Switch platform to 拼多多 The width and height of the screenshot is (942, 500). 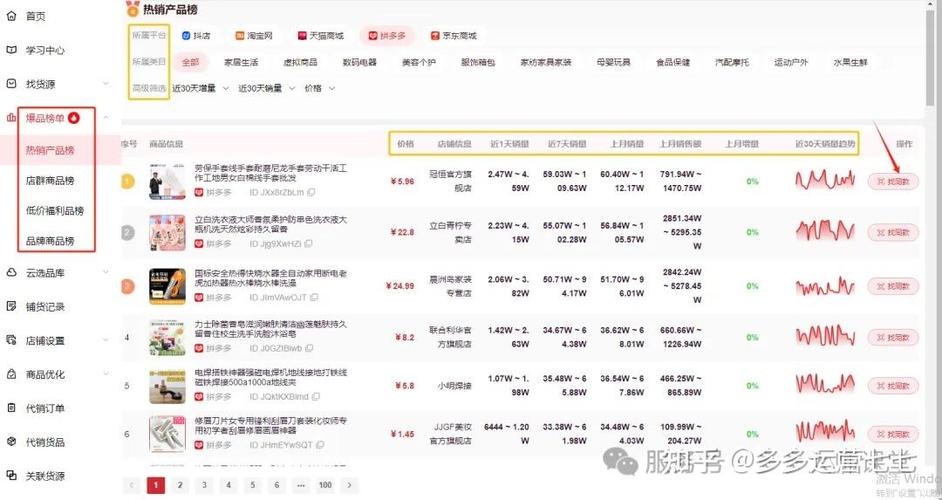387,35
